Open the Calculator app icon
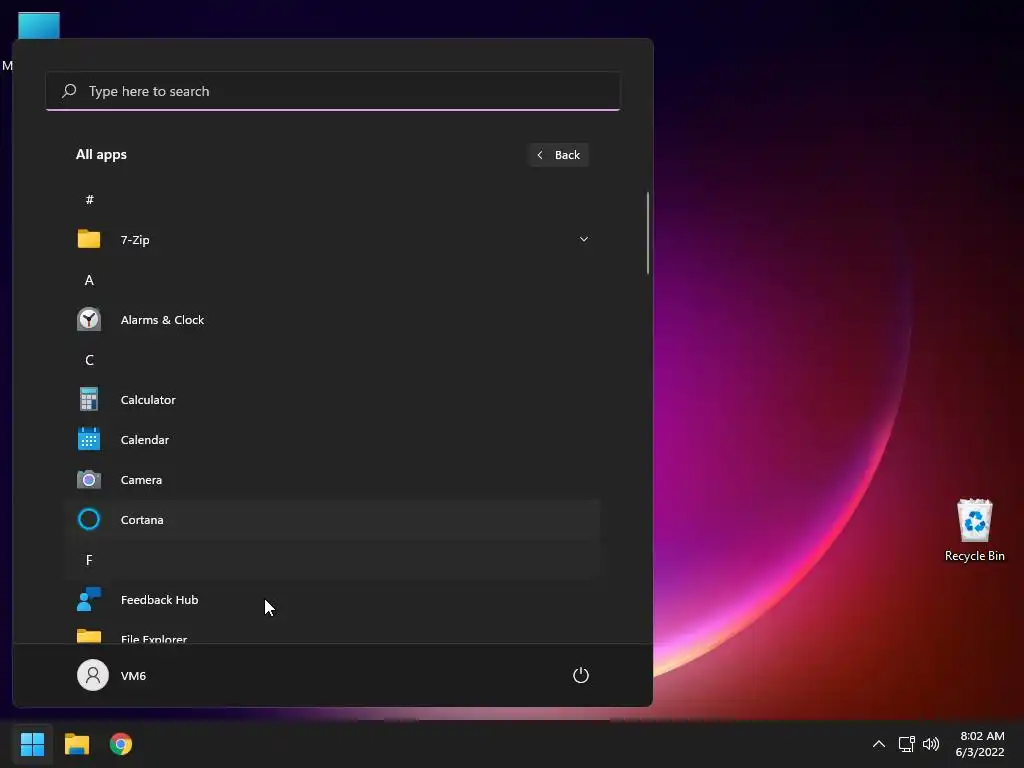Screen dimensions: 1024x768 (89, 399)
